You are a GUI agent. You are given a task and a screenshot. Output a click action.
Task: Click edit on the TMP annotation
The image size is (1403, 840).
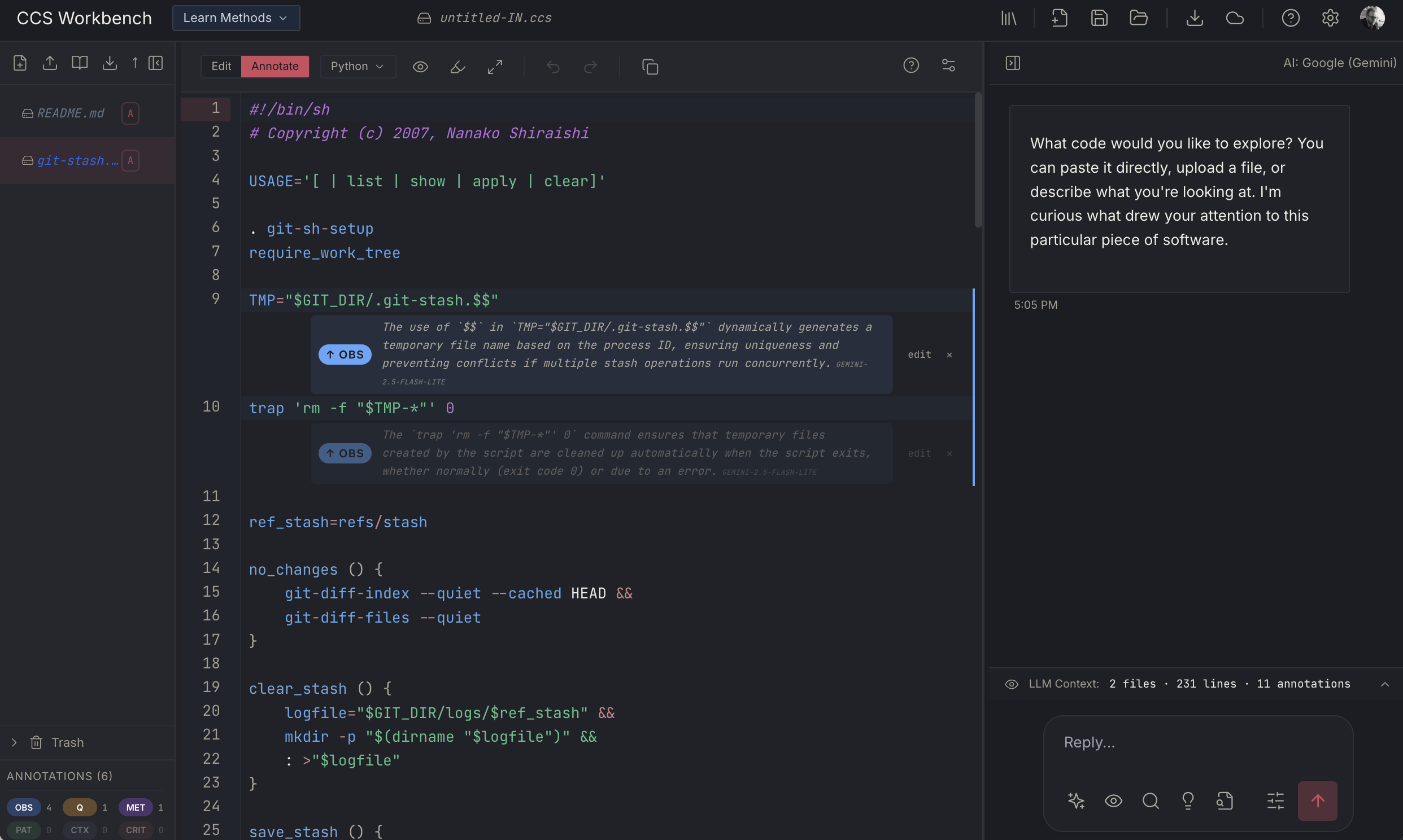(x=919, y=355)
